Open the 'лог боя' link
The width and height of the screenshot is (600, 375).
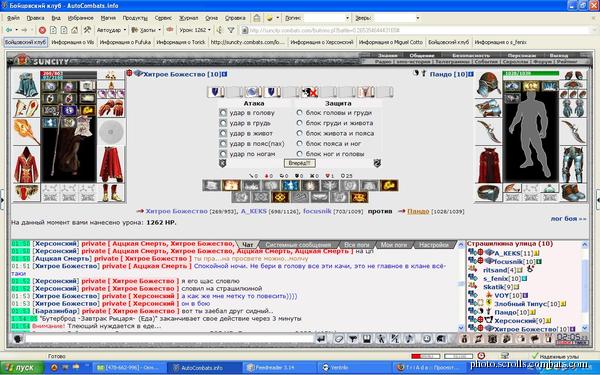[x=568, y=218]
